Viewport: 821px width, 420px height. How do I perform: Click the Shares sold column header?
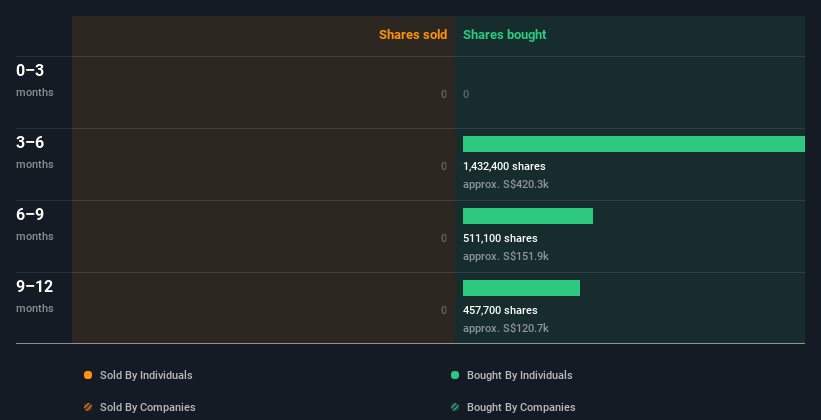click(x=413, y=35)
